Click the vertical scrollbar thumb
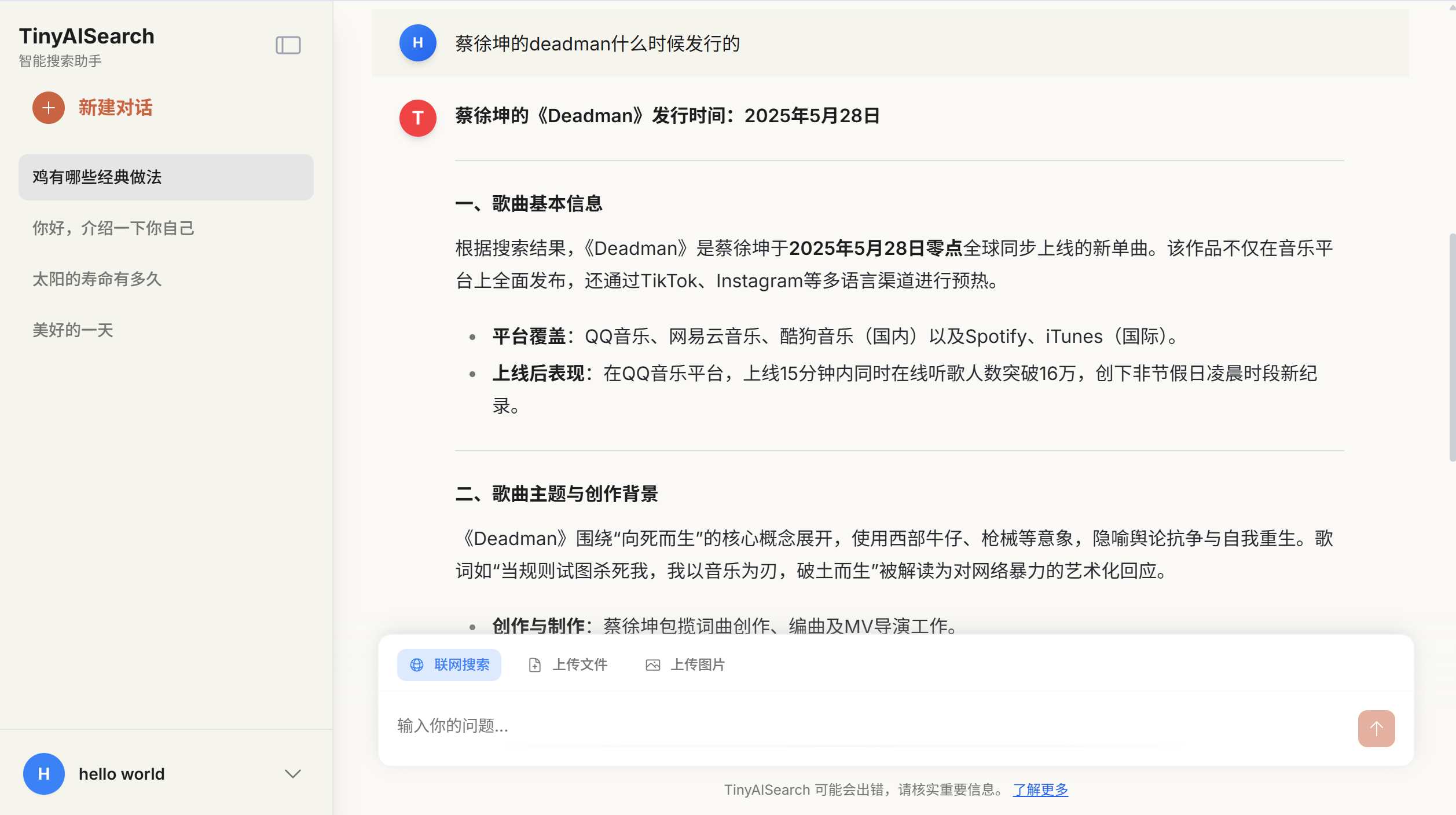The width and height of the screenshot is (1456, 815). [1451, 348]
